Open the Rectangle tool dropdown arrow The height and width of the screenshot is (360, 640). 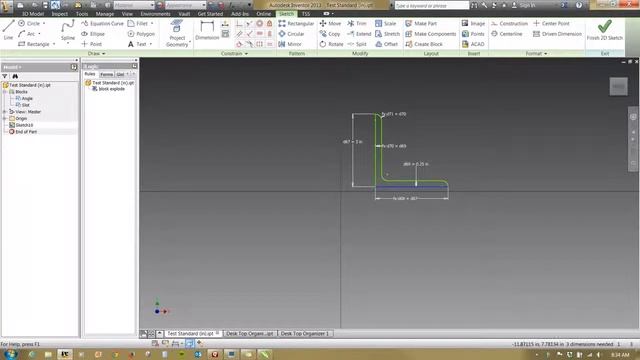pos(54,44)
